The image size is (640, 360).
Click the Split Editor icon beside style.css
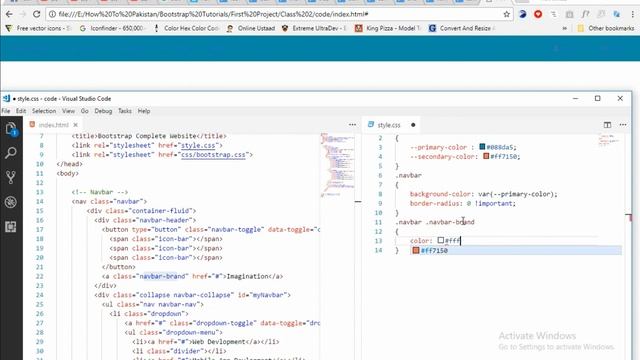(x=607, y=125)
